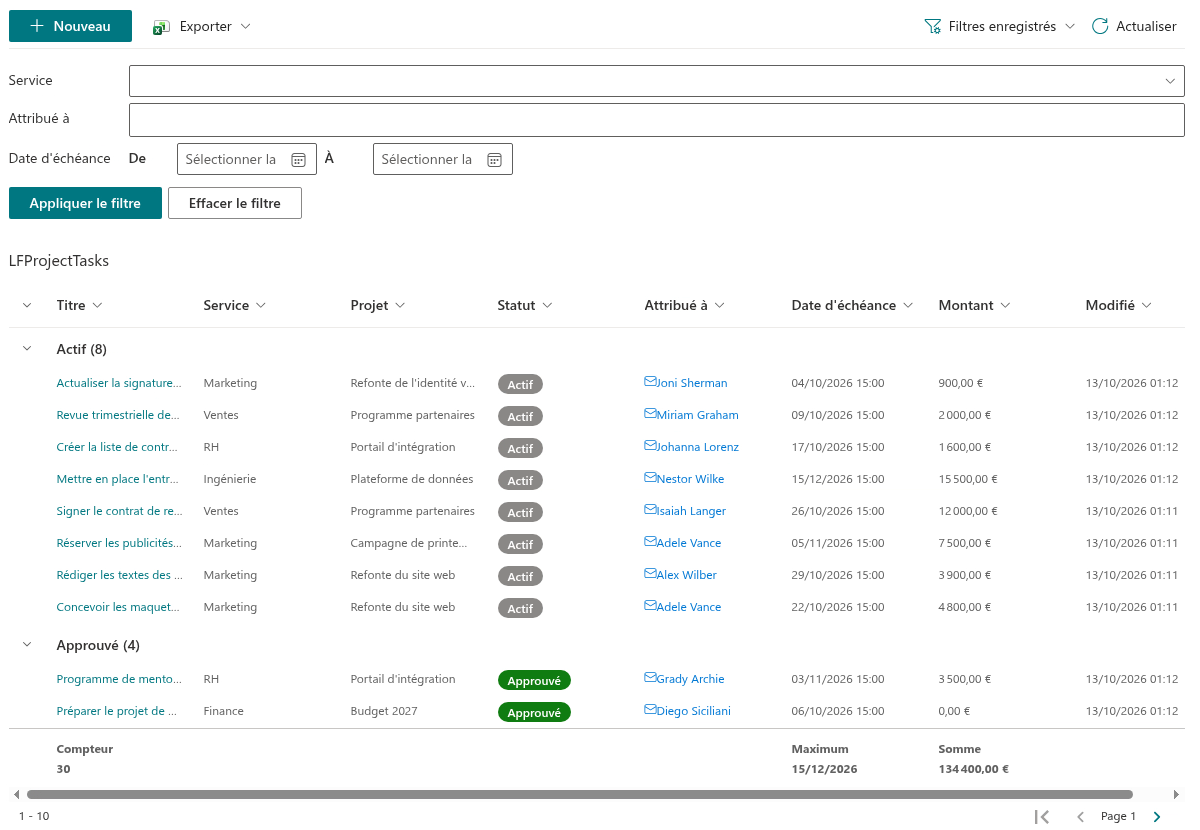1200x830 pixels.
Task: Open task 'Revue trimestrielle de…'
Action: (x=118, y=415)
